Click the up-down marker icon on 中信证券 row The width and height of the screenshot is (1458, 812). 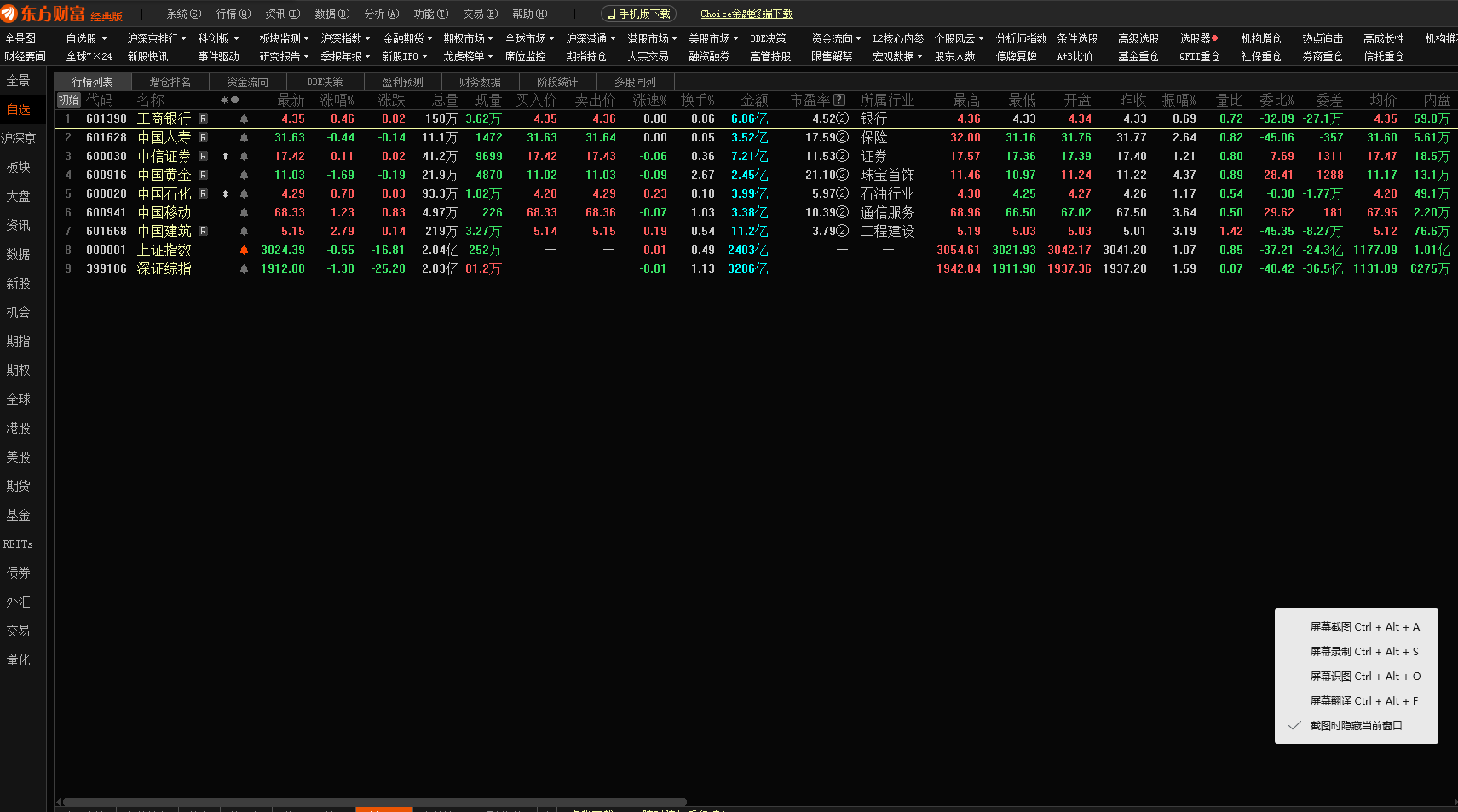[x=225, y=157]
